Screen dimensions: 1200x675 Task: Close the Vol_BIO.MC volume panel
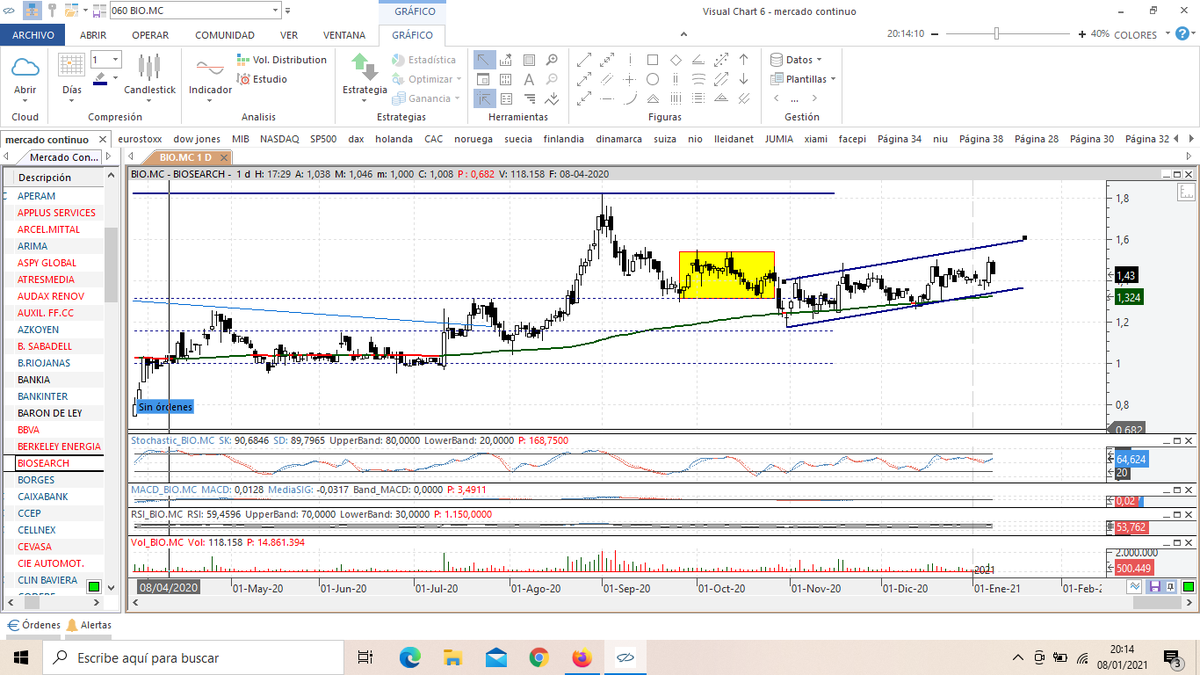pos(1187,541)
